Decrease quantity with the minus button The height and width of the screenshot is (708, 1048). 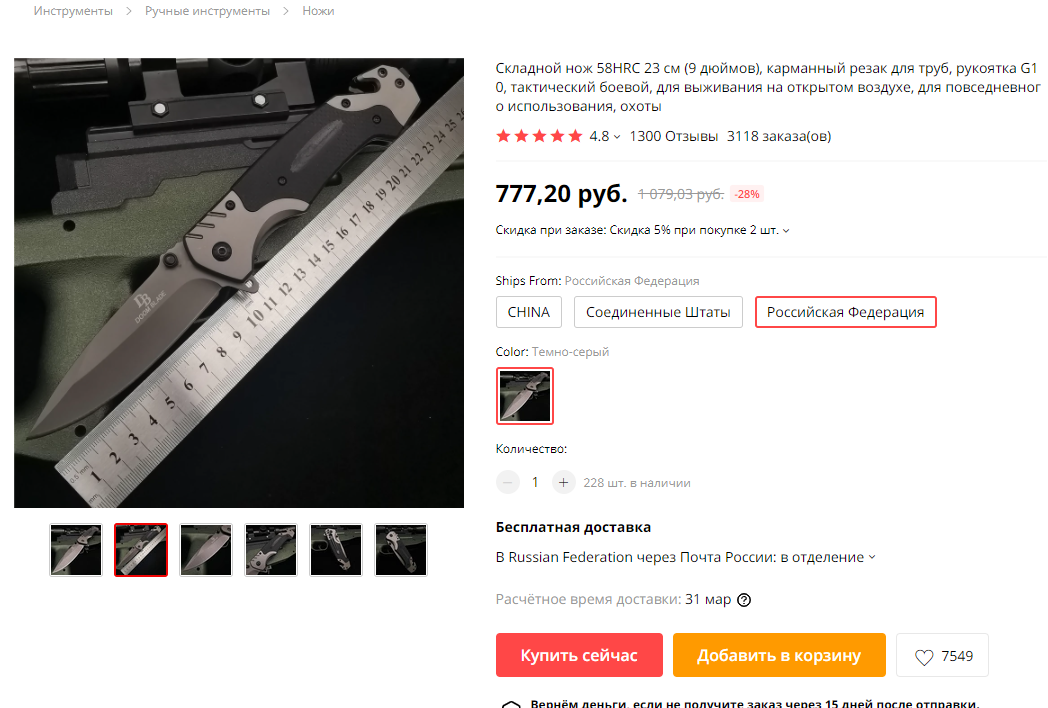click(x=508, y=482)
